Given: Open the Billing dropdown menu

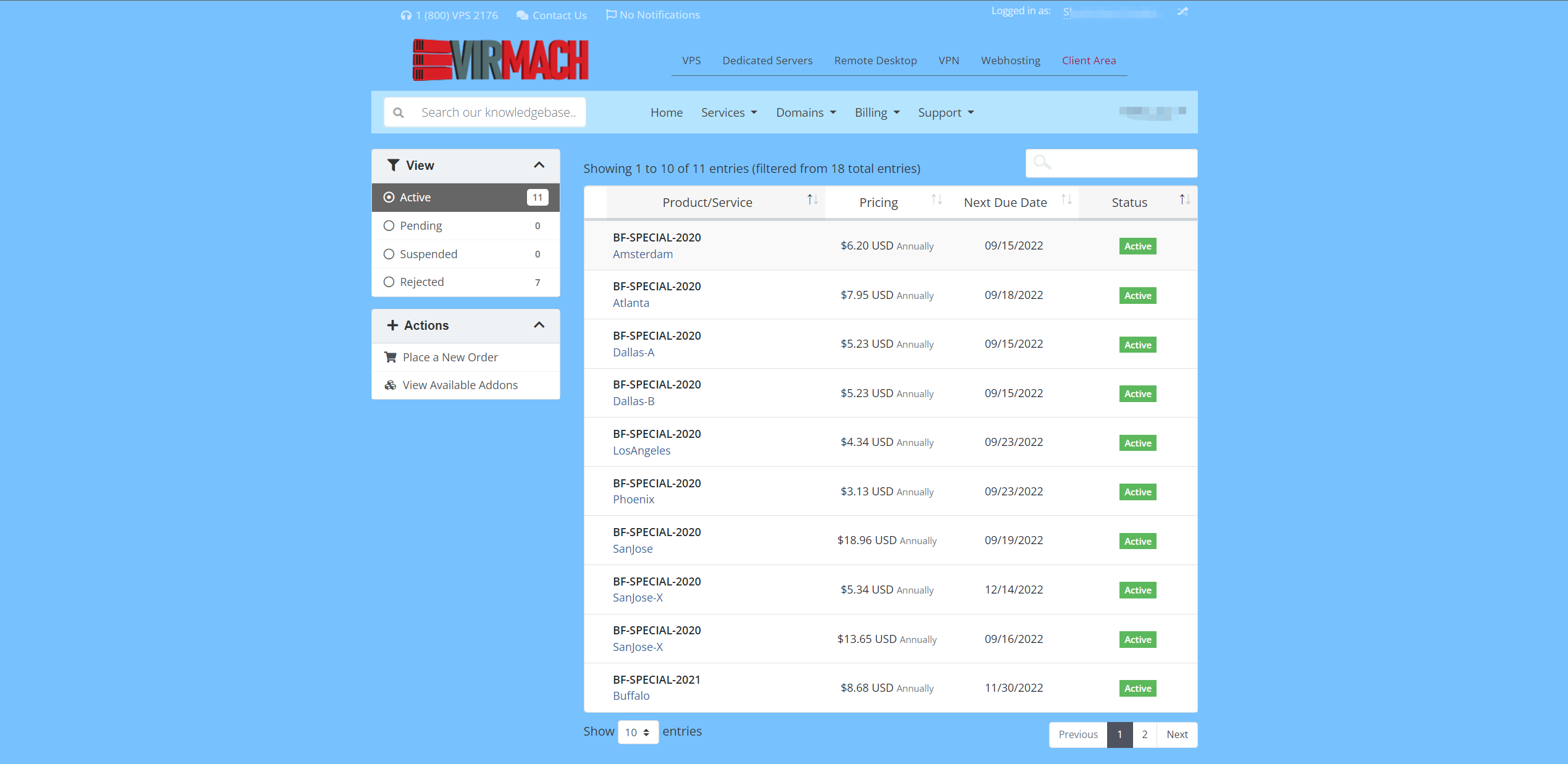Looking at the screenshot, I should pyautogui.click(x=877, y=112).
